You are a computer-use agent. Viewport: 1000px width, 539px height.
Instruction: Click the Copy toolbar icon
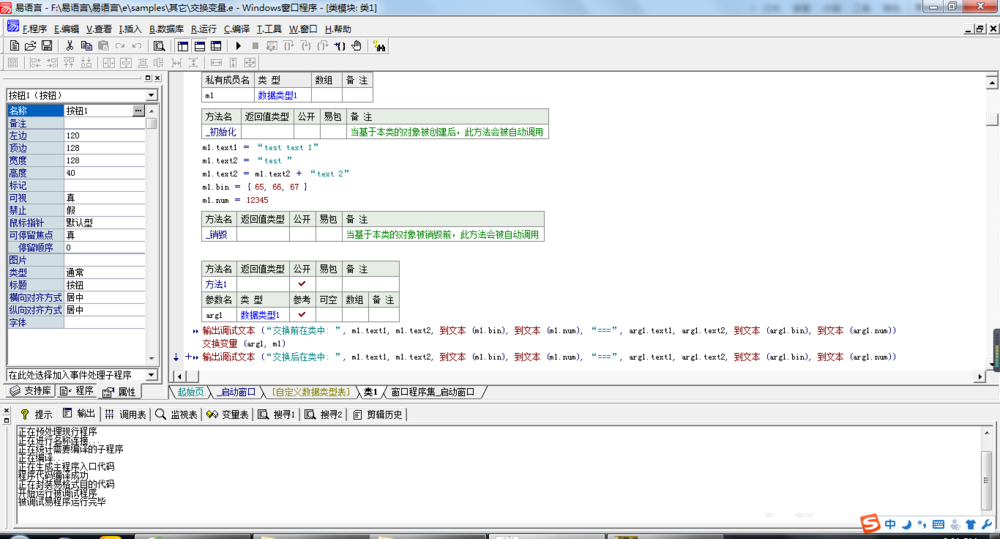pyautogui.click(x=86, y=46)
